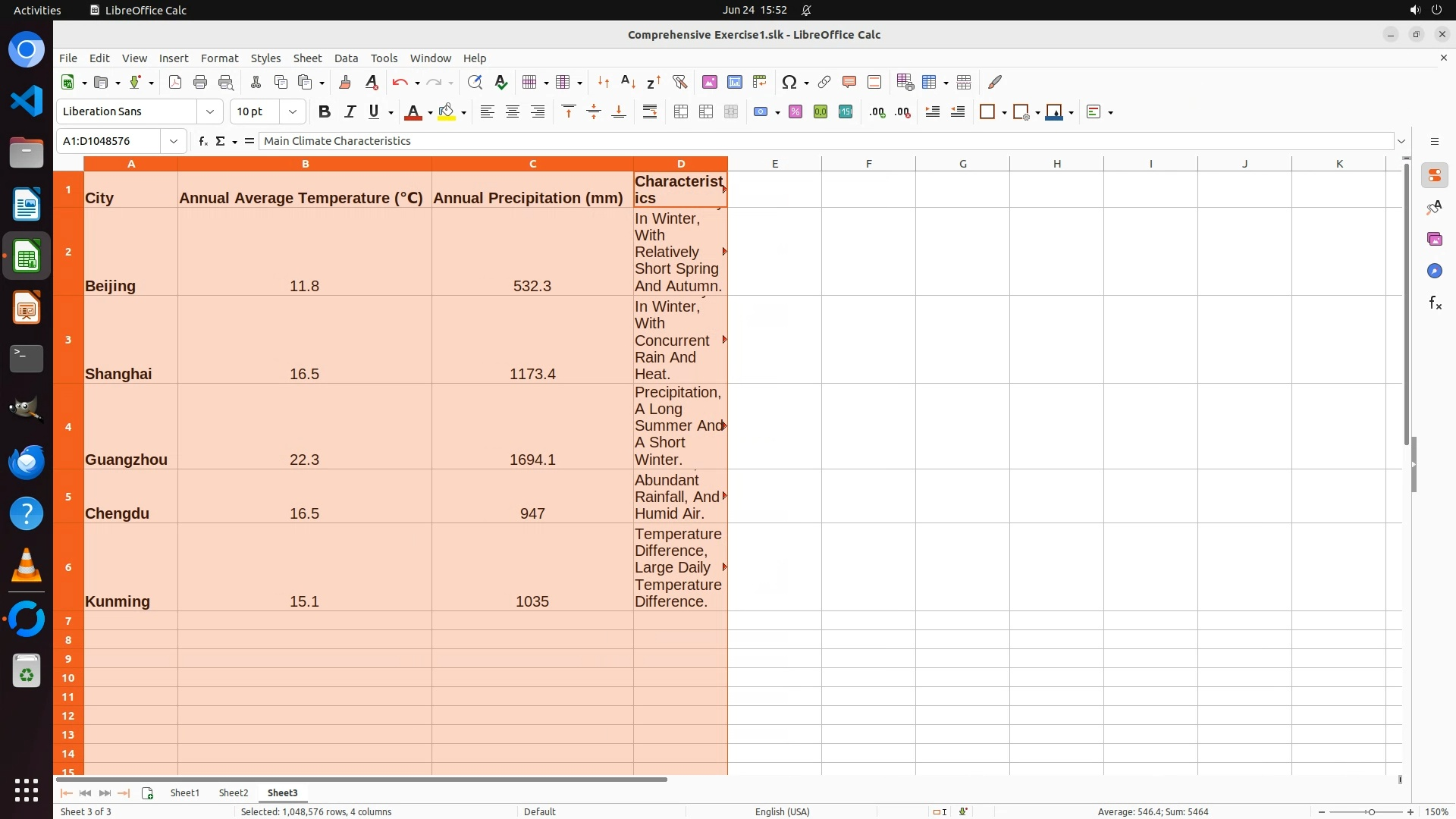Click the zoom slider in status bar
The height and width of the screenshot is (819, 1456).
point(1370,812)
